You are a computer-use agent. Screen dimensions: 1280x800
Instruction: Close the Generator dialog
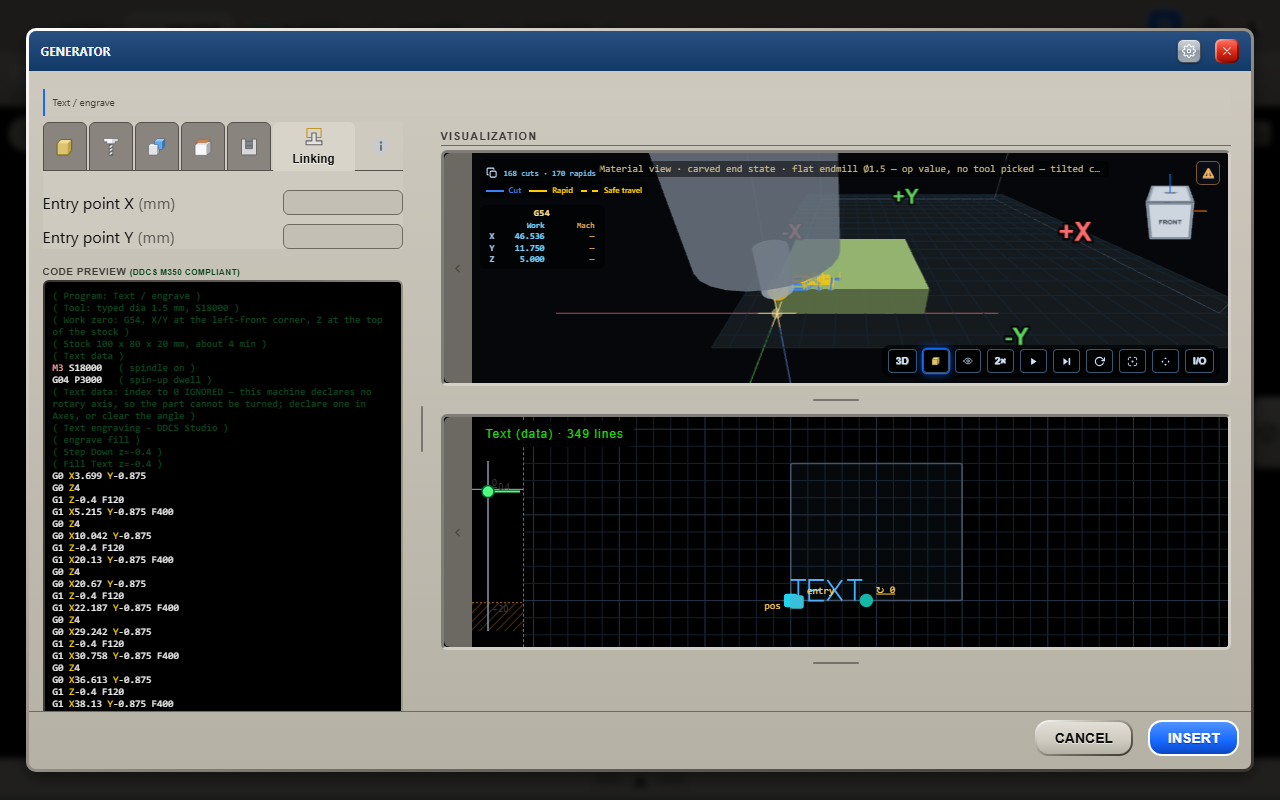tap(1227, 51)
